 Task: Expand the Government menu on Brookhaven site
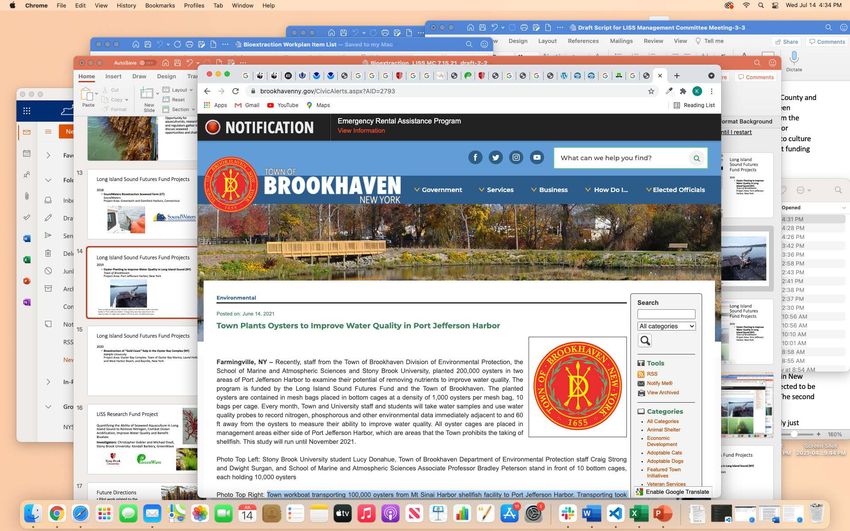[x=439, y=190]
